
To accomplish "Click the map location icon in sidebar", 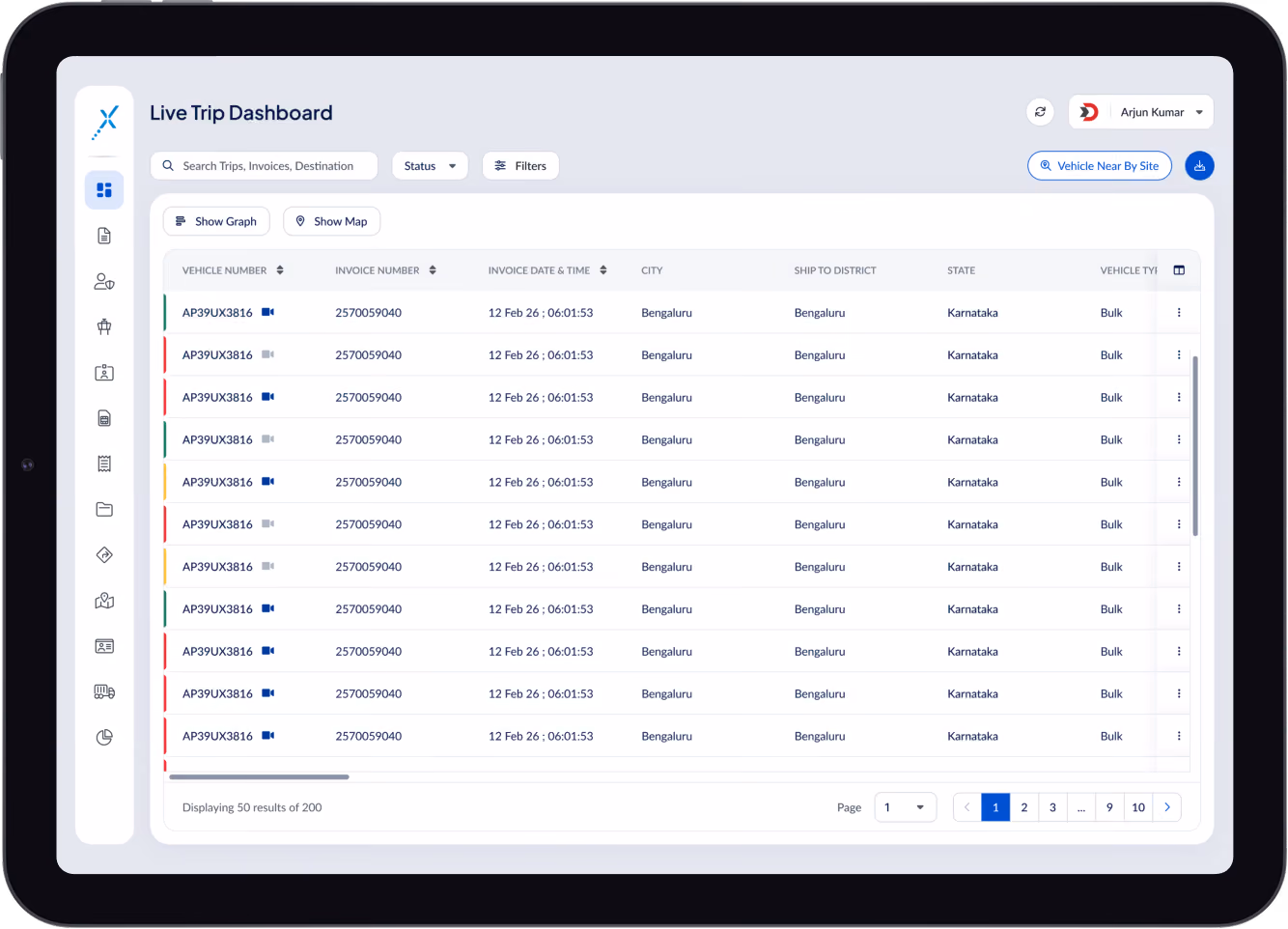I will point(104,601).
